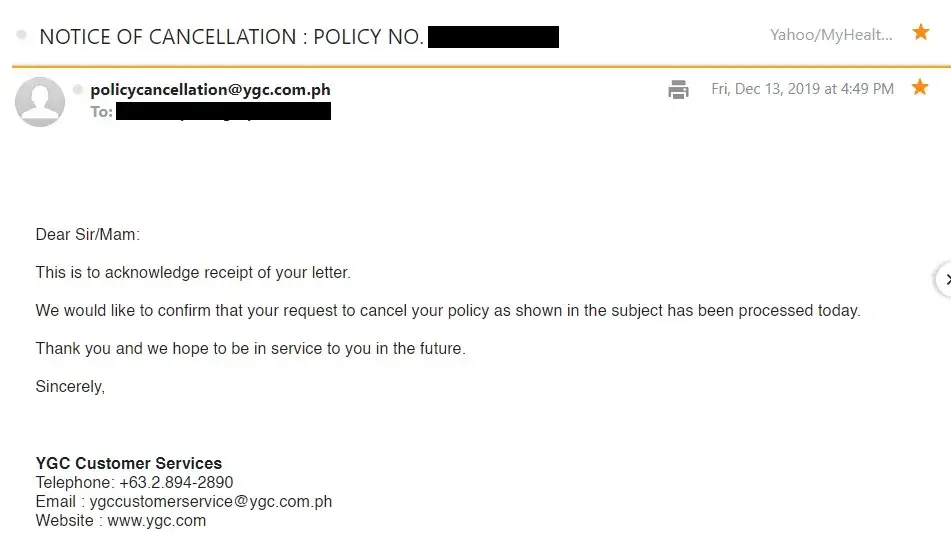Toggle the read-status dot beside the subject
Screen dimensions: 951x547
click(x=22, y=36)
